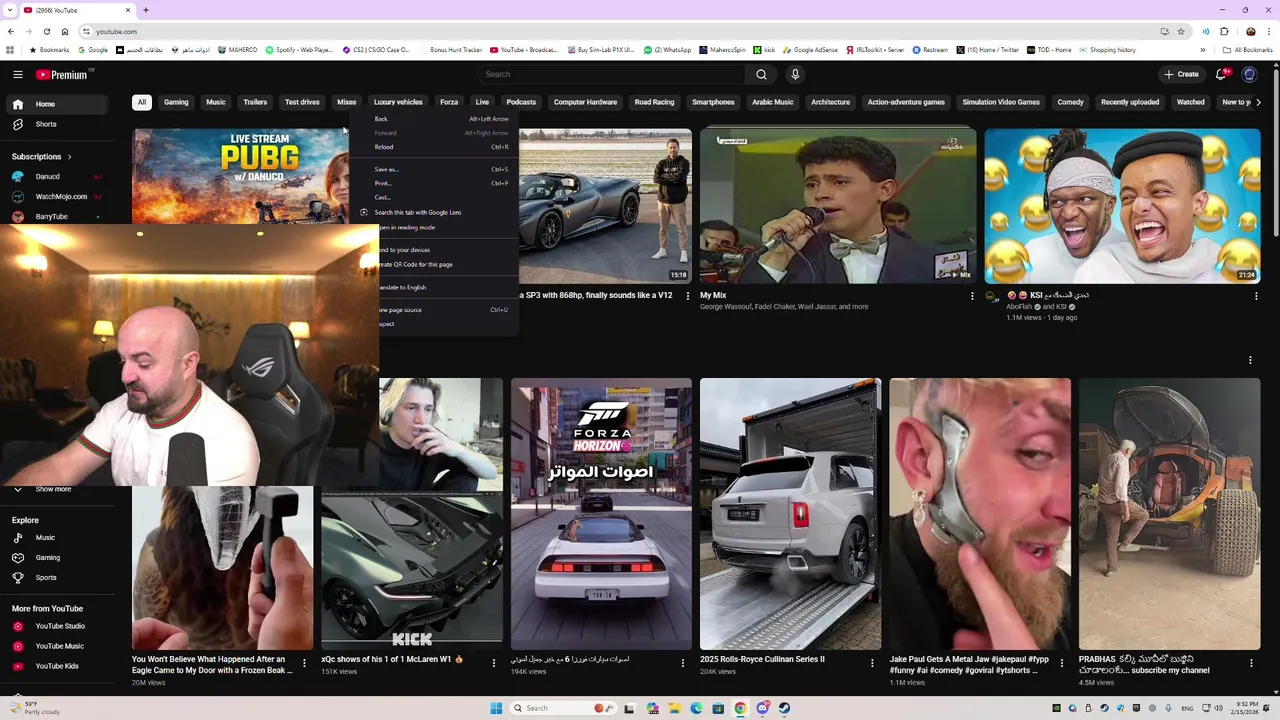The height and width of the screenshot is (720, 1280).
Task: Open options menu for the My Mix video
Action: pyautogui.click(x=972, y=296)
